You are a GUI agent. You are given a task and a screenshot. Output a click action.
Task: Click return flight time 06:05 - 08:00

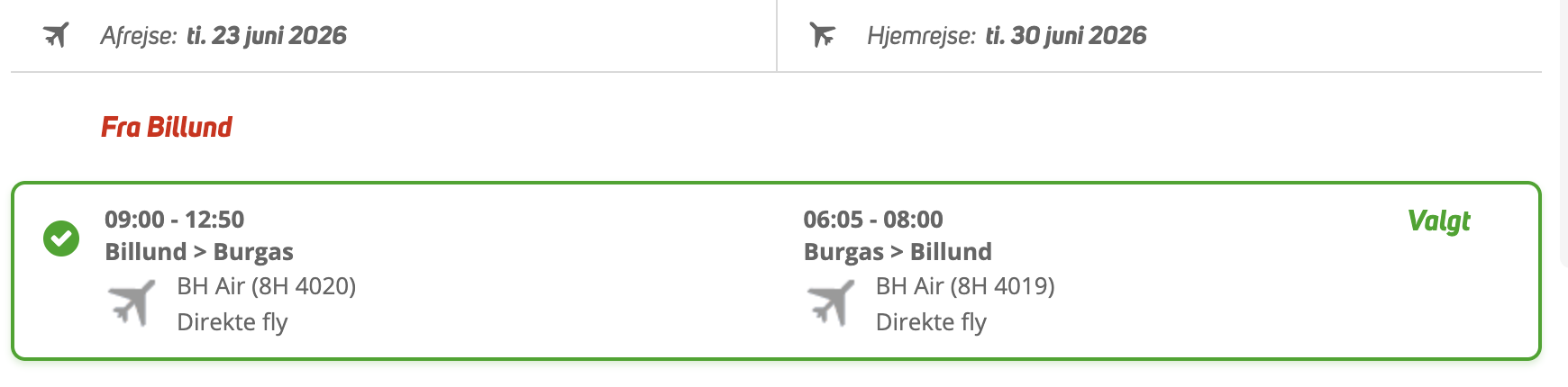pos(873,220)
